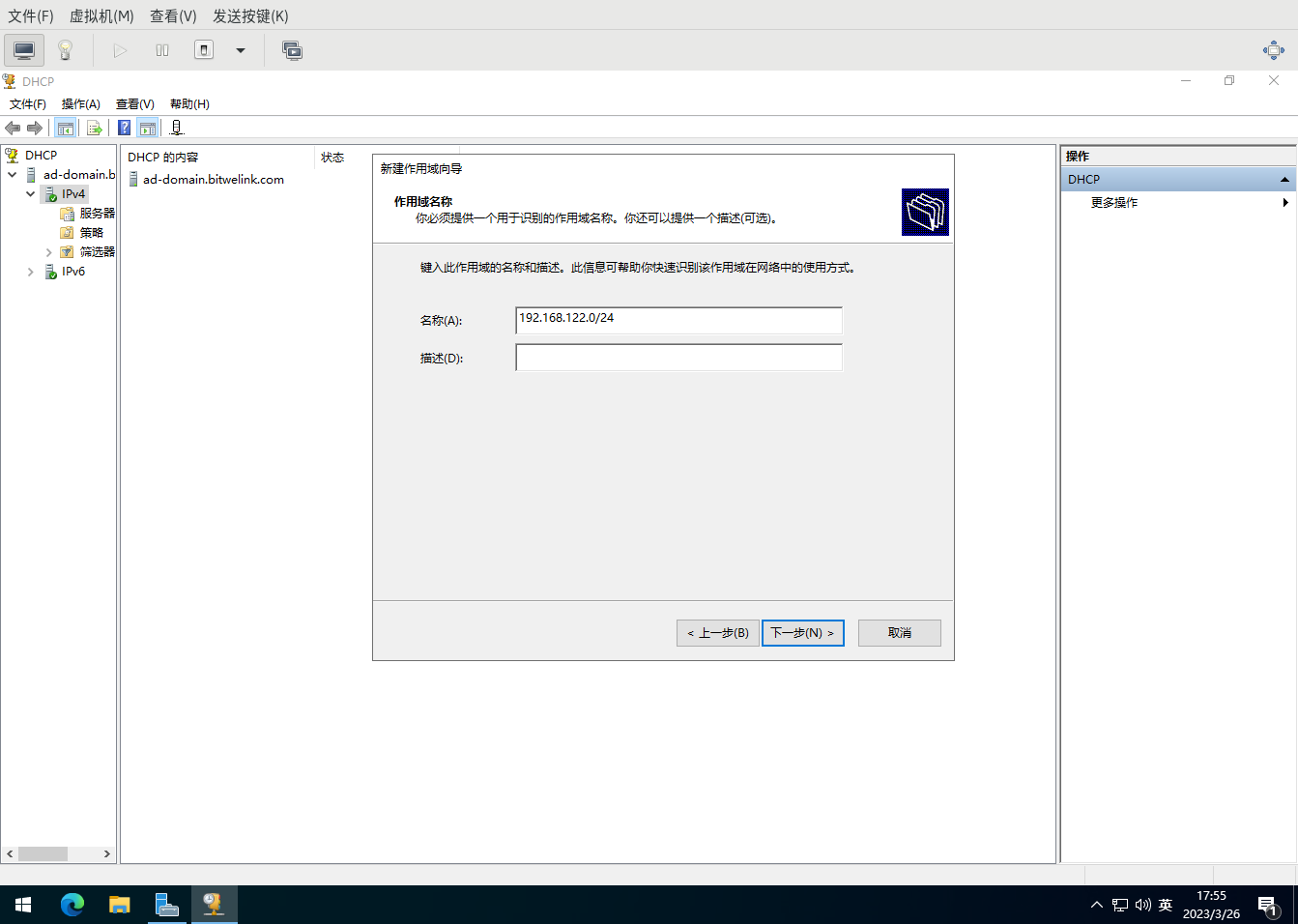Show the graphical console view
The width and height of the screenshot is (1298, 924).
[24, 50]
